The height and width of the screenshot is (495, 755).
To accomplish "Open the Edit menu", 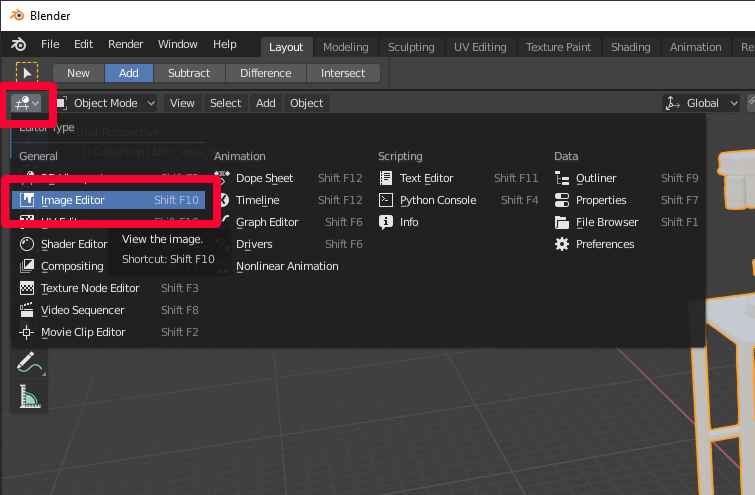I will [83, 44].
